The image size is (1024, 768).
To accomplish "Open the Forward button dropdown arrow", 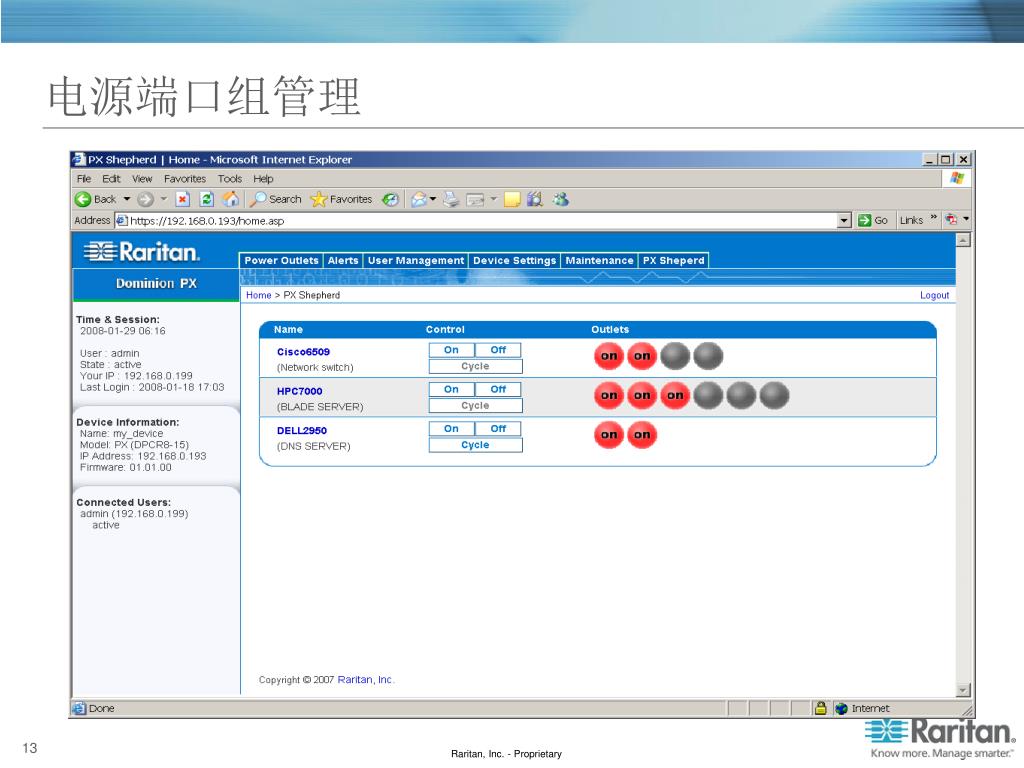I will point(164,199).
